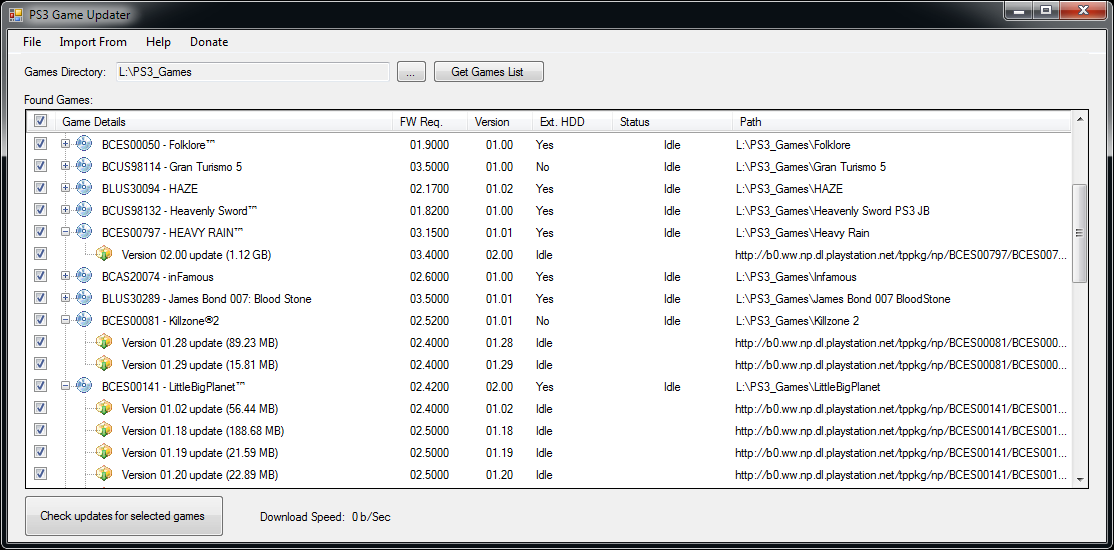Uncheck the Heavenly Sword game checkbox
The height and width of the screenshot is (550, 1114).
(40, 211)
